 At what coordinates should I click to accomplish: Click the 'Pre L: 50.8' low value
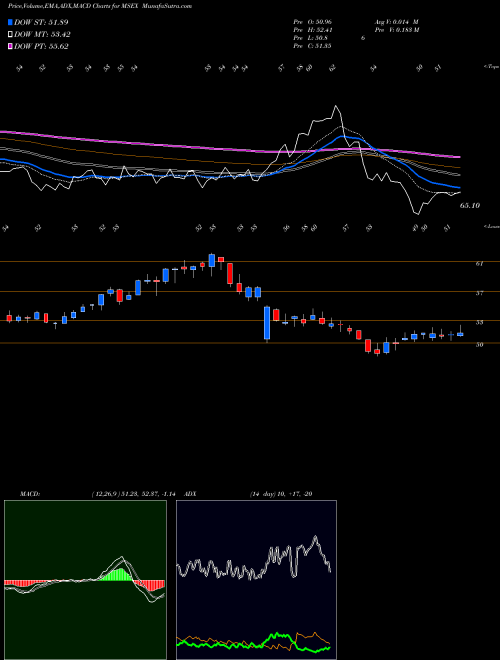[310, 38]
